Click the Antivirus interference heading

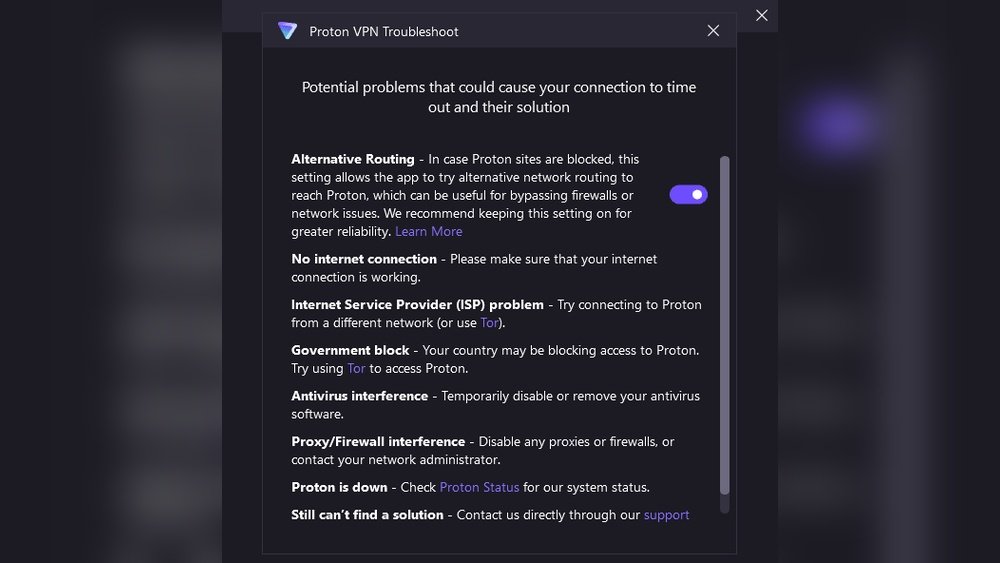pos(359,396)
